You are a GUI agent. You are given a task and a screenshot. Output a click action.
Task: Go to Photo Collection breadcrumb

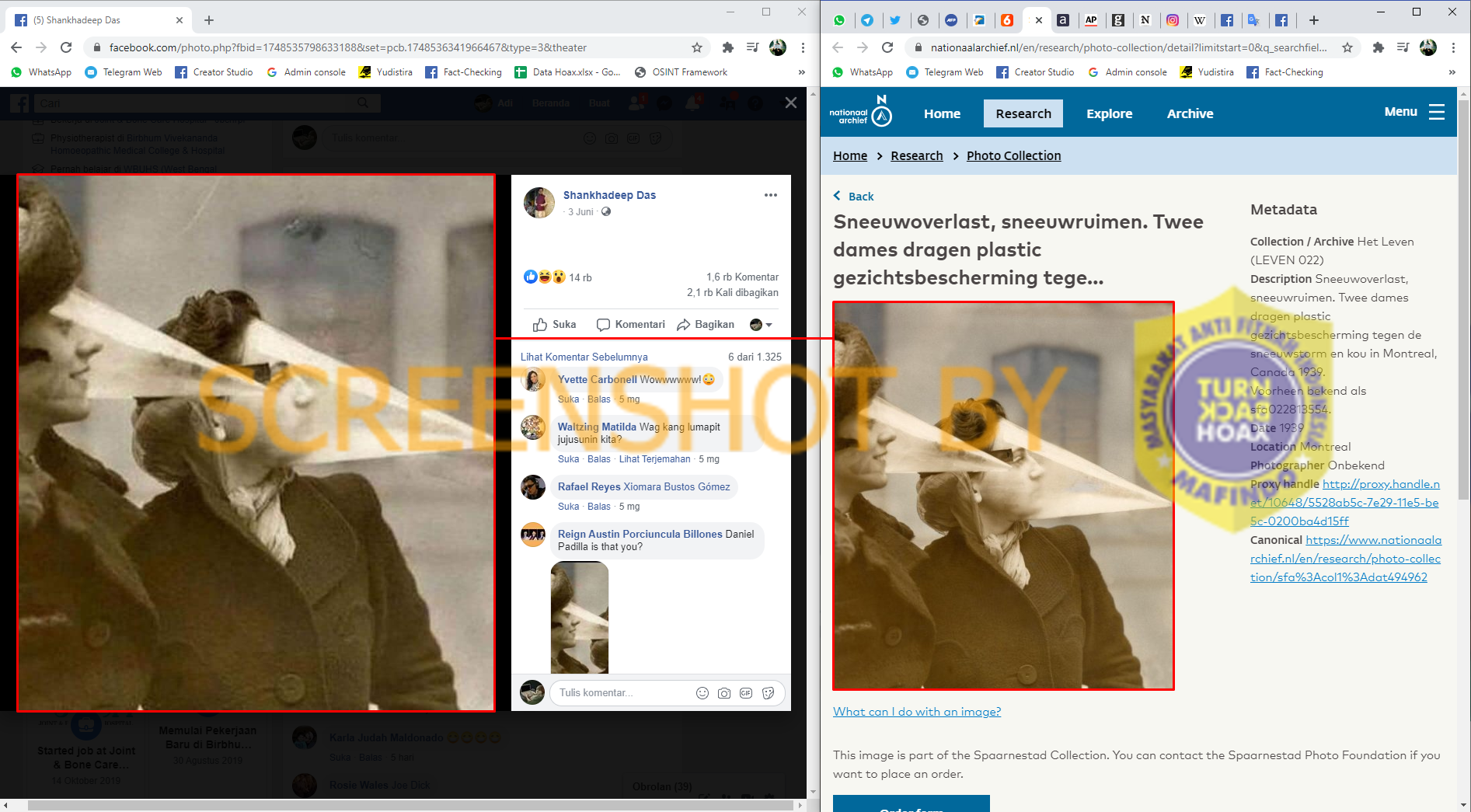pos(1013,155)
